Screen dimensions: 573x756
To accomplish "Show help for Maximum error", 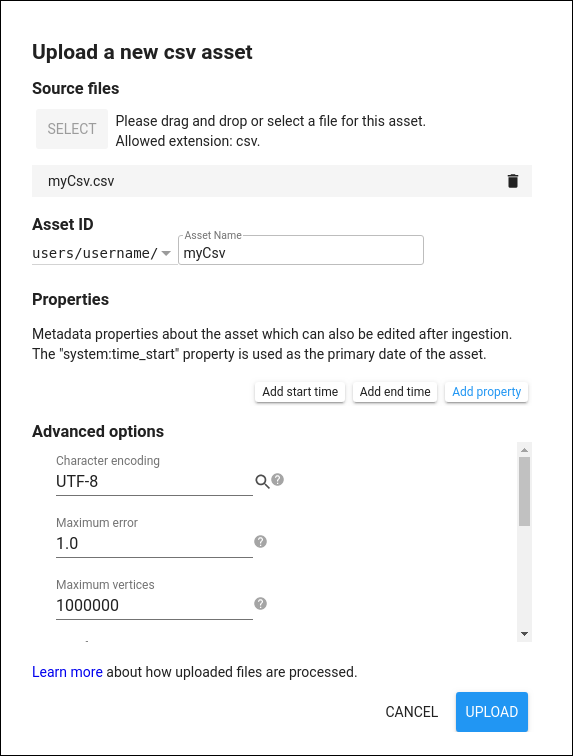I will pos(260,542).
